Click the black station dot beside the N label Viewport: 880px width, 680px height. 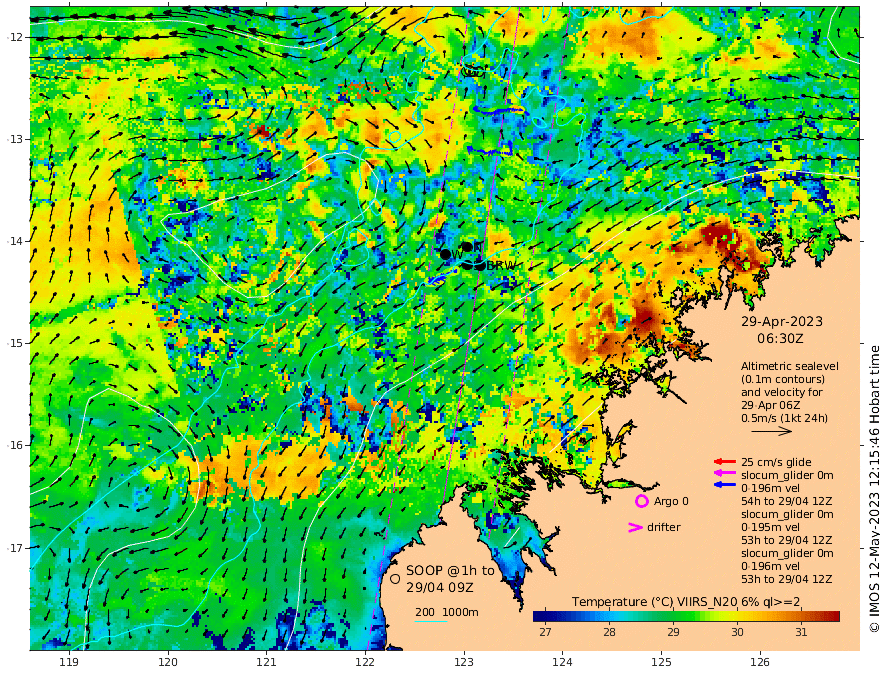point(467,247)
